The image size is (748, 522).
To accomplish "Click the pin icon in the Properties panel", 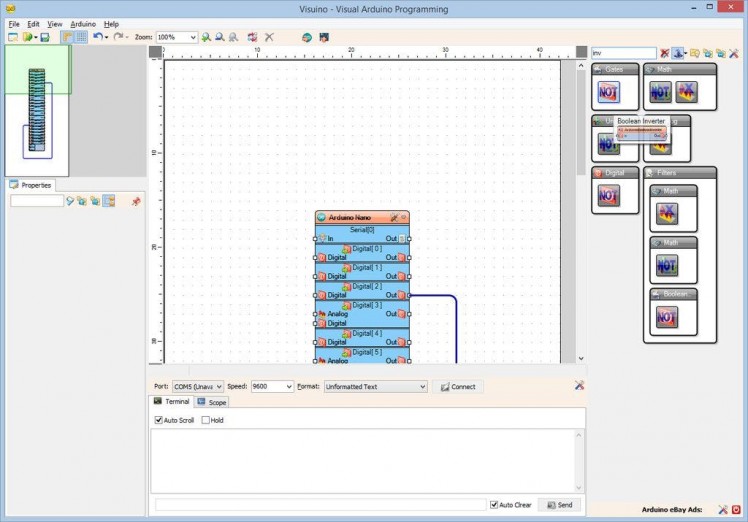I will coord(136,201).
